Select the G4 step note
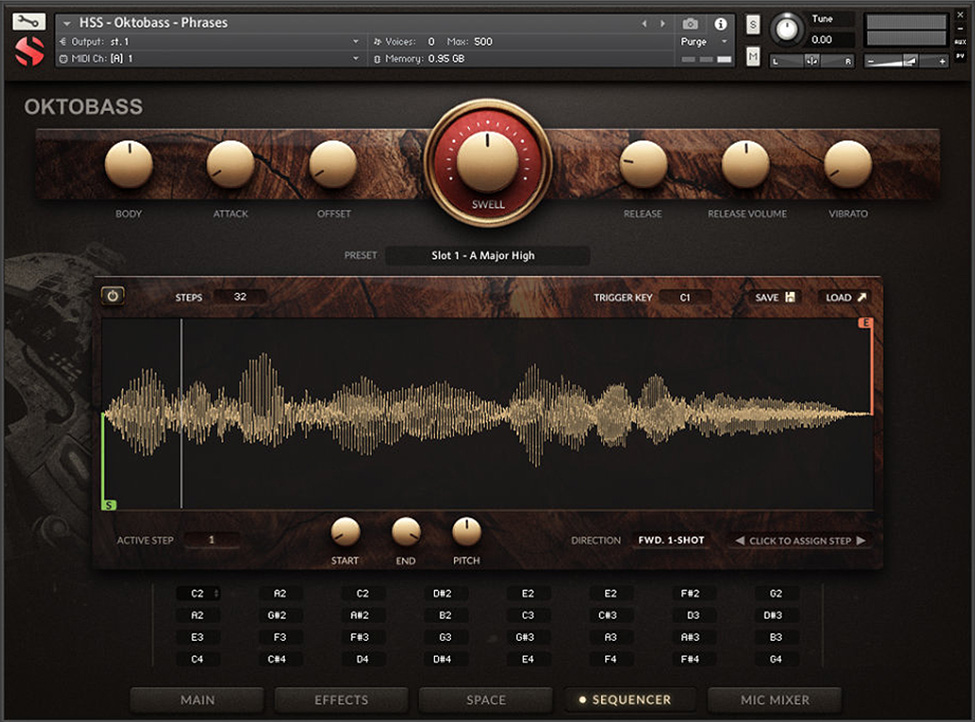Screen dimensions: 975x722 click(x=775, y=659)
